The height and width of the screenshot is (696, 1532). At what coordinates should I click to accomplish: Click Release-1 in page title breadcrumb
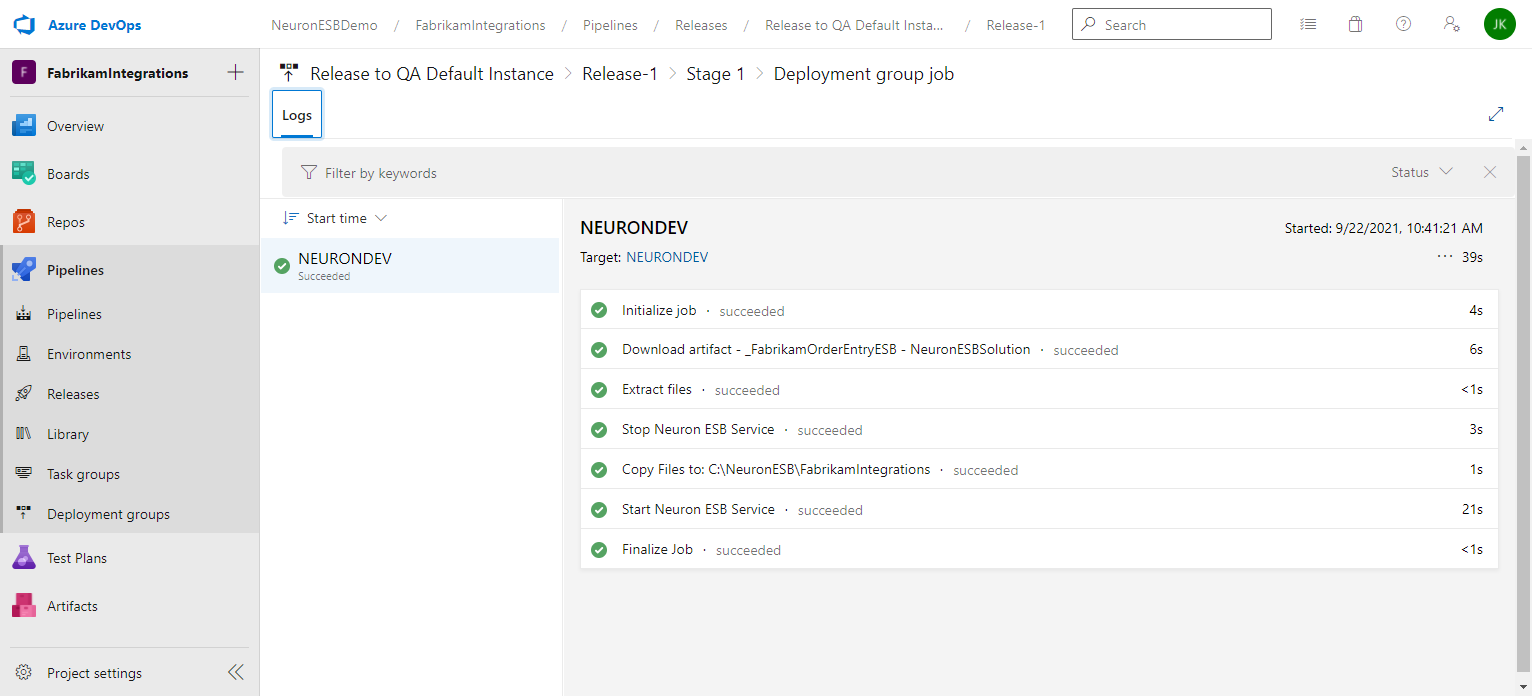pyautogui.click(x=620, y=74)
